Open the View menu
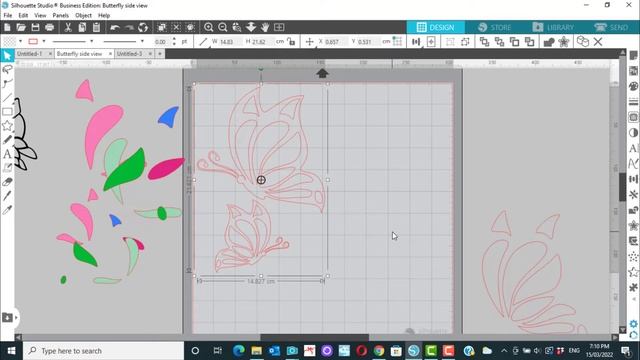 [40, 16]
